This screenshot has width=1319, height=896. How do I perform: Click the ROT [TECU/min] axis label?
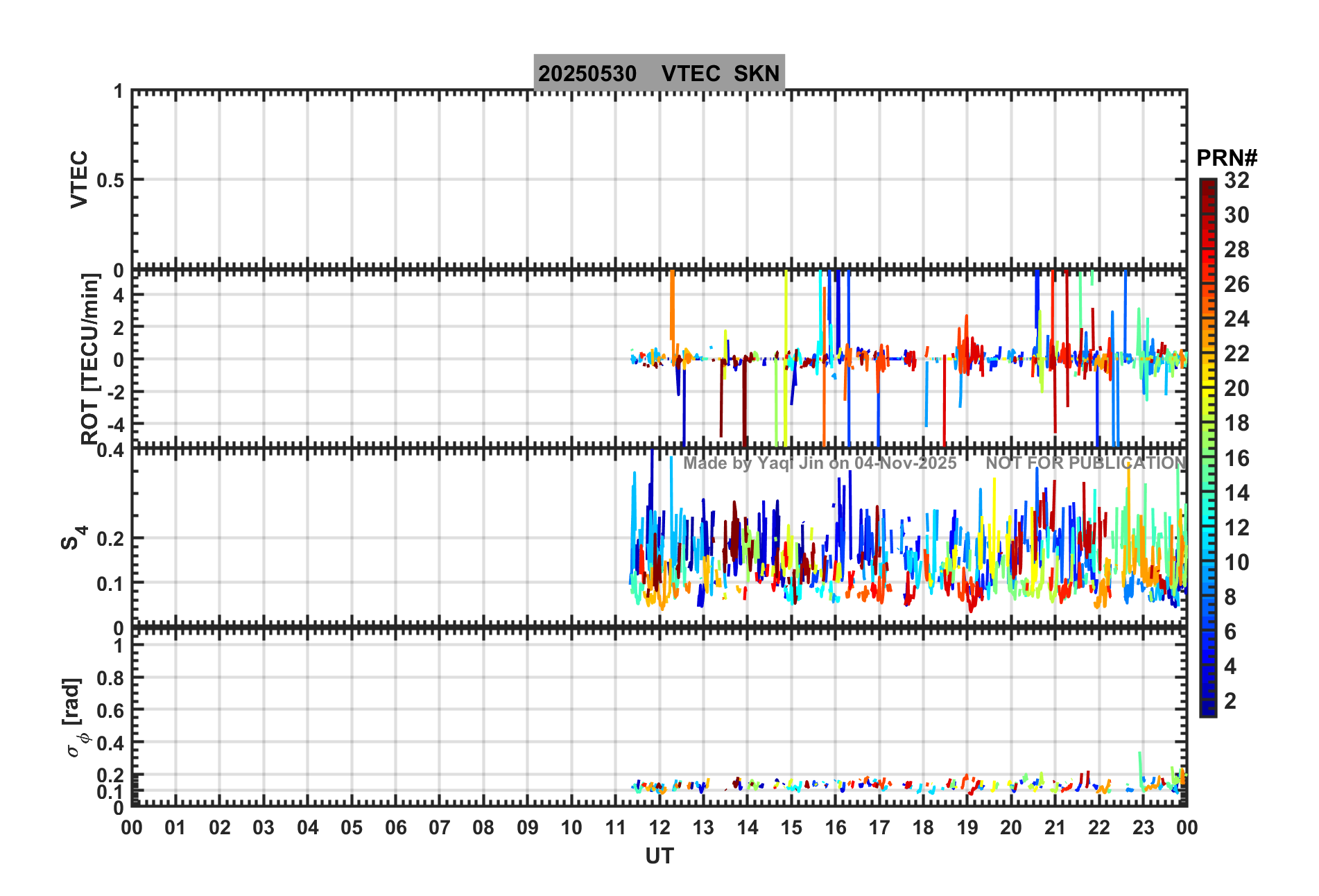click(90, 359)
